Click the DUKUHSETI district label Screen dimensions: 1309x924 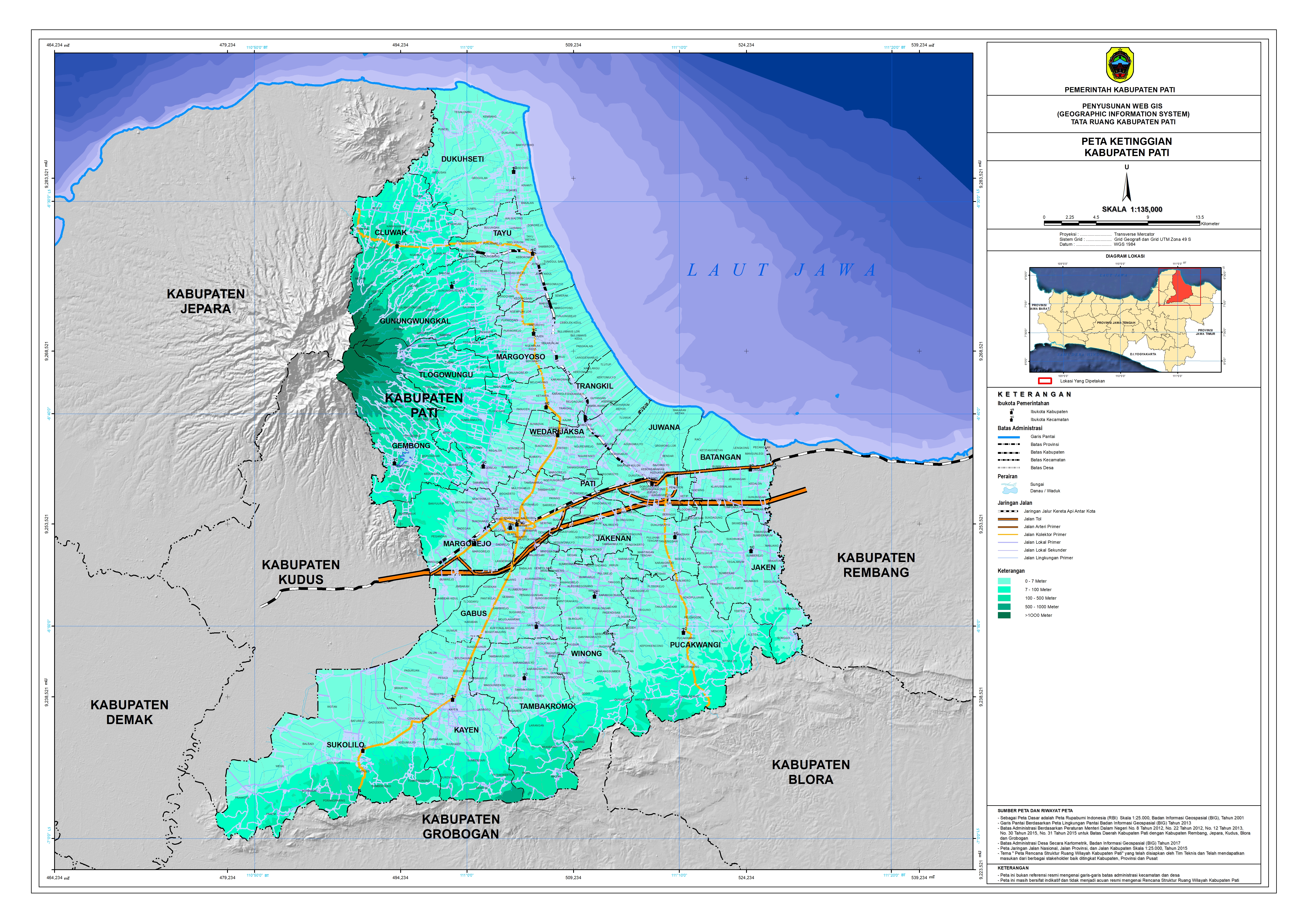point(462,159)
